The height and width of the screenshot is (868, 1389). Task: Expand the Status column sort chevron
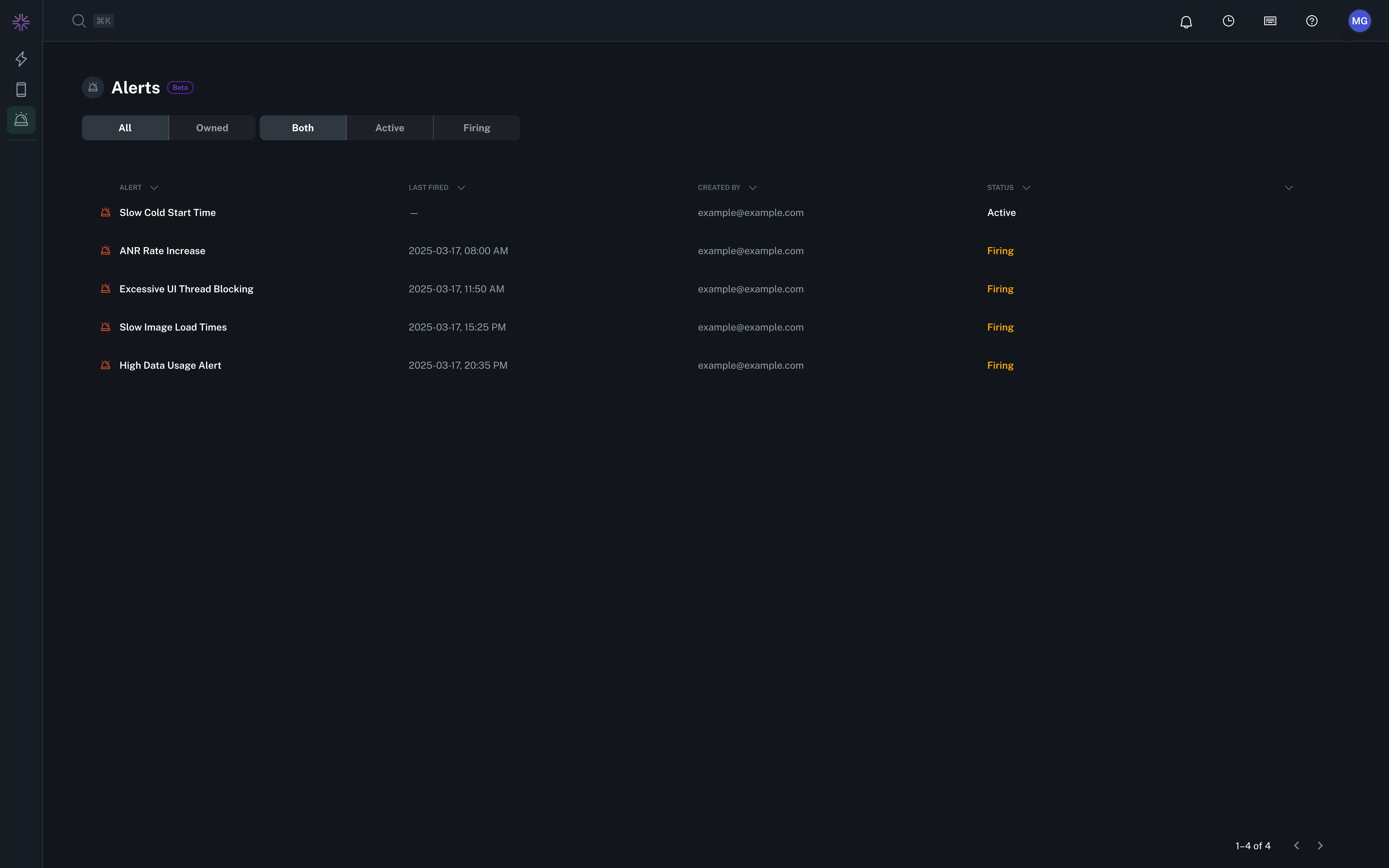click(x=1026, y=188)
